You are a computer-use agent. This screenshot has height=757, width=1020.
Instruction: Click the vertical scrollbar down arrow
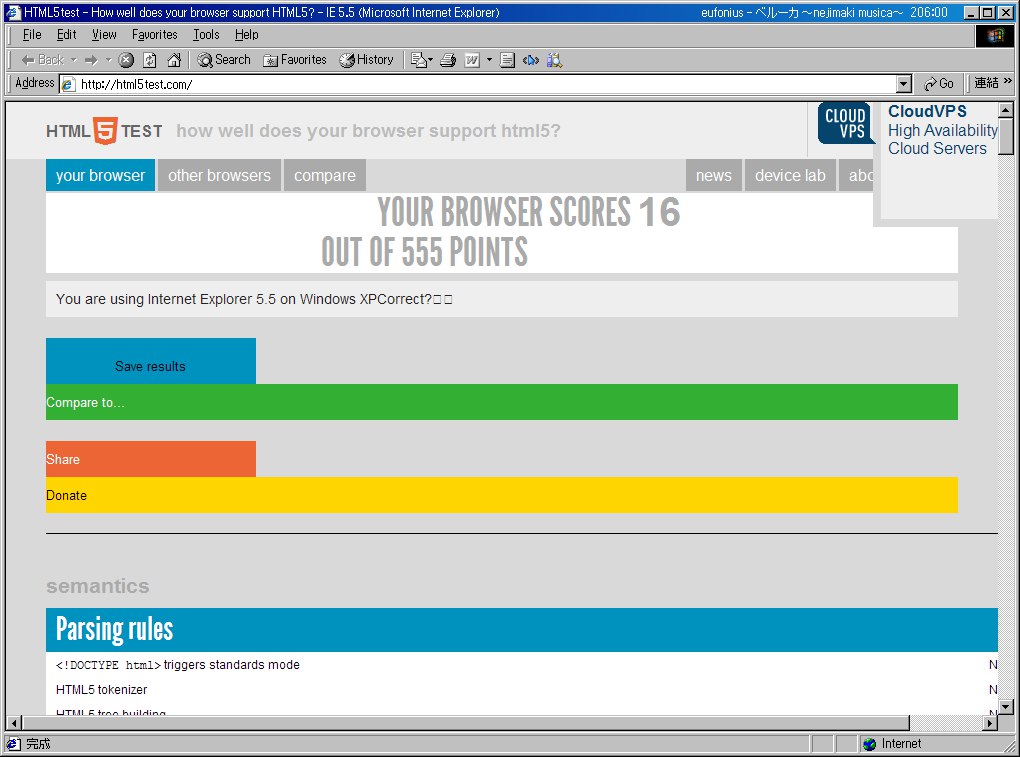coord(1006,707)
